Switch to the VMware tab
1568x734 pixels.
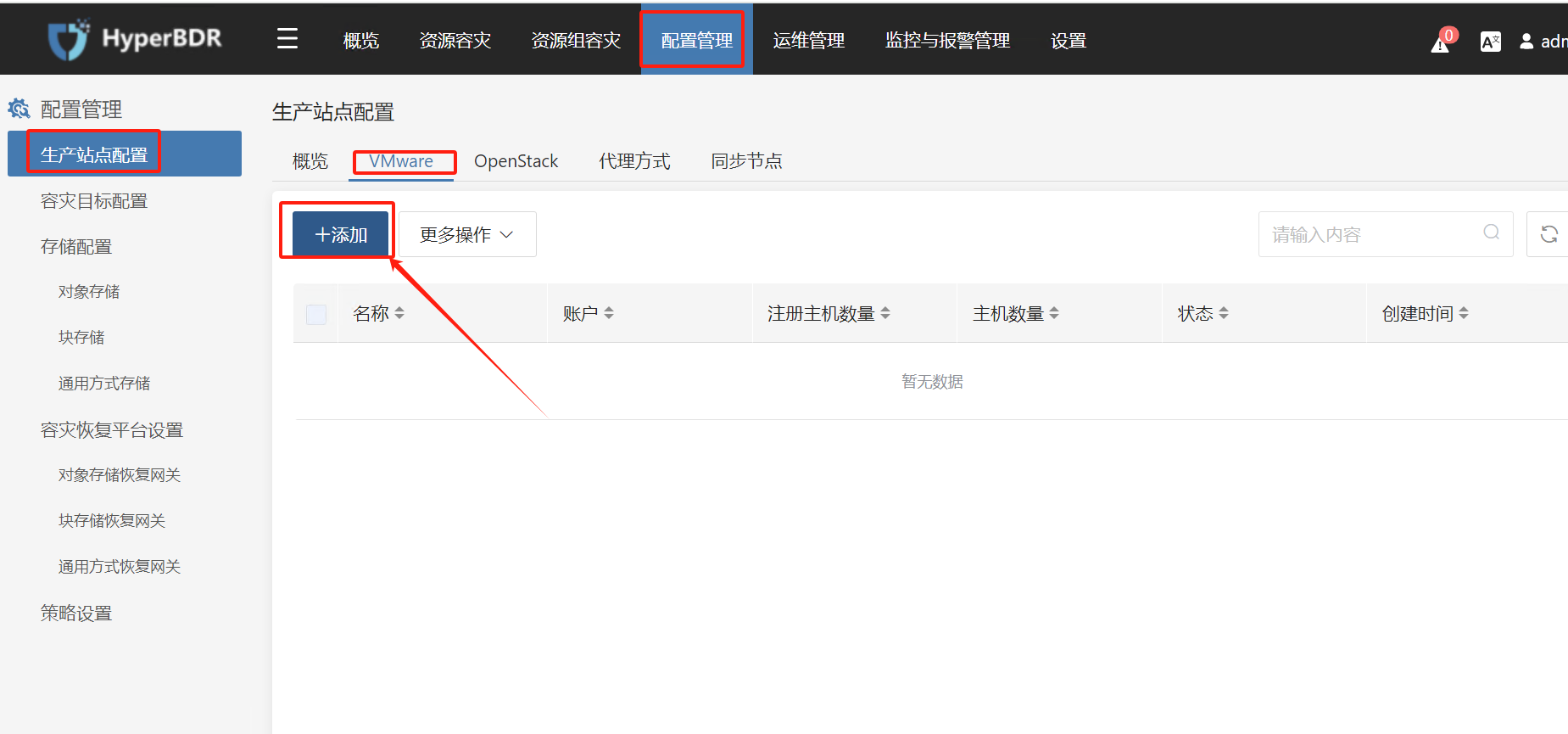point(401,161)
